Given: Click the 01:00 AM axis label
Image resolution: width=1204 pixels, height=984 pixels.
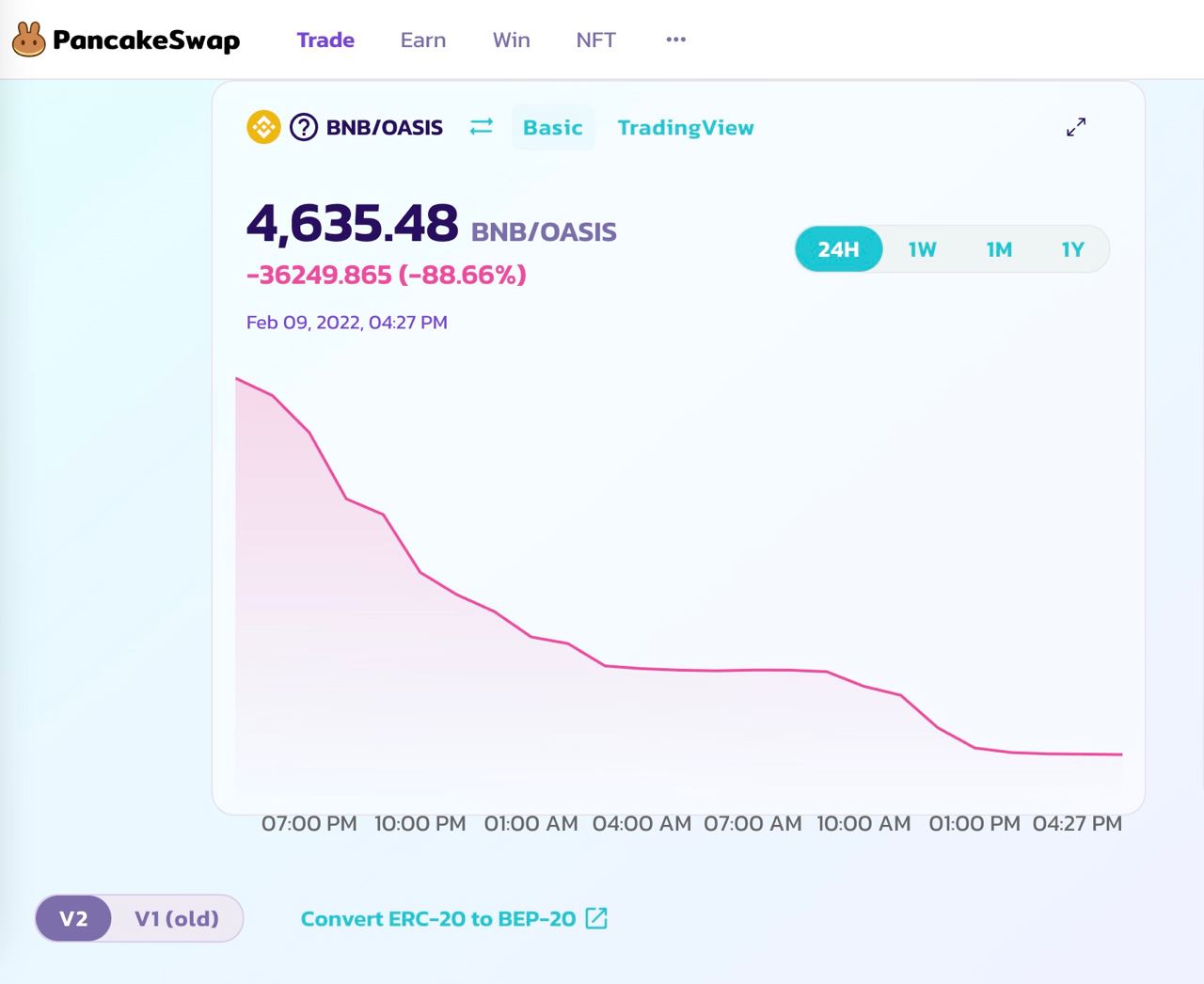Looking at the screenshot, I should 531,823.
